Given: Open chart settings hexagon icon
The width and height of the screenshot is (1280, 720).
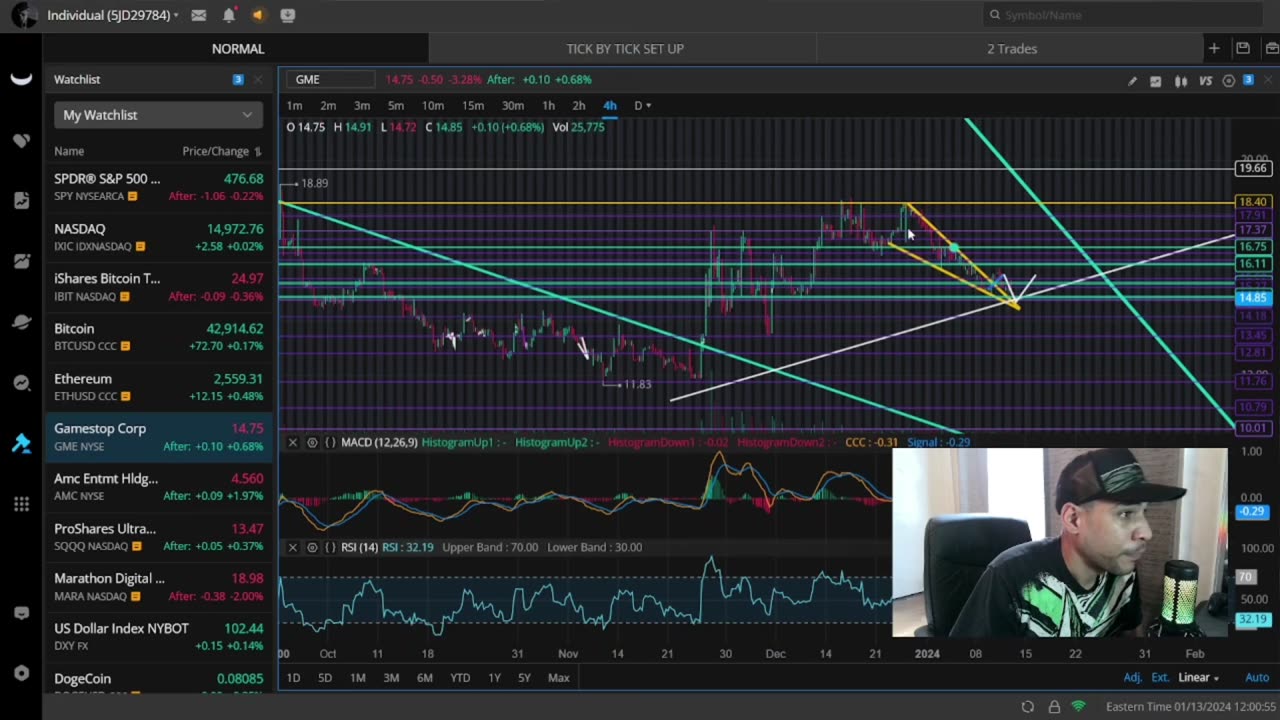Looking at the screenshot, I should click(1229, 81).
